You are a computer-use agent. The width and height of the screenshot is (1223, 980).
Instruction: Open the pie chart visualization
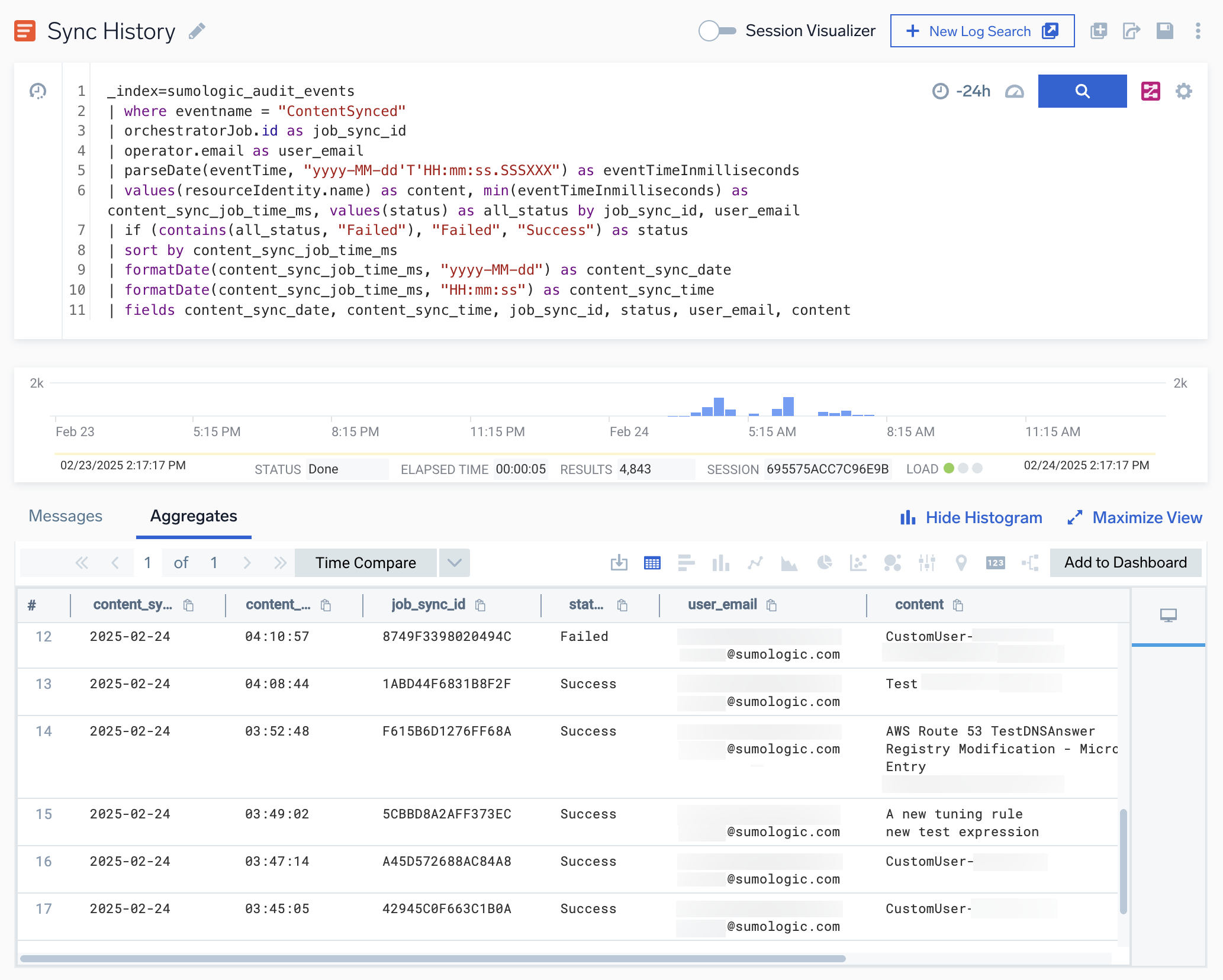point(825,563)
